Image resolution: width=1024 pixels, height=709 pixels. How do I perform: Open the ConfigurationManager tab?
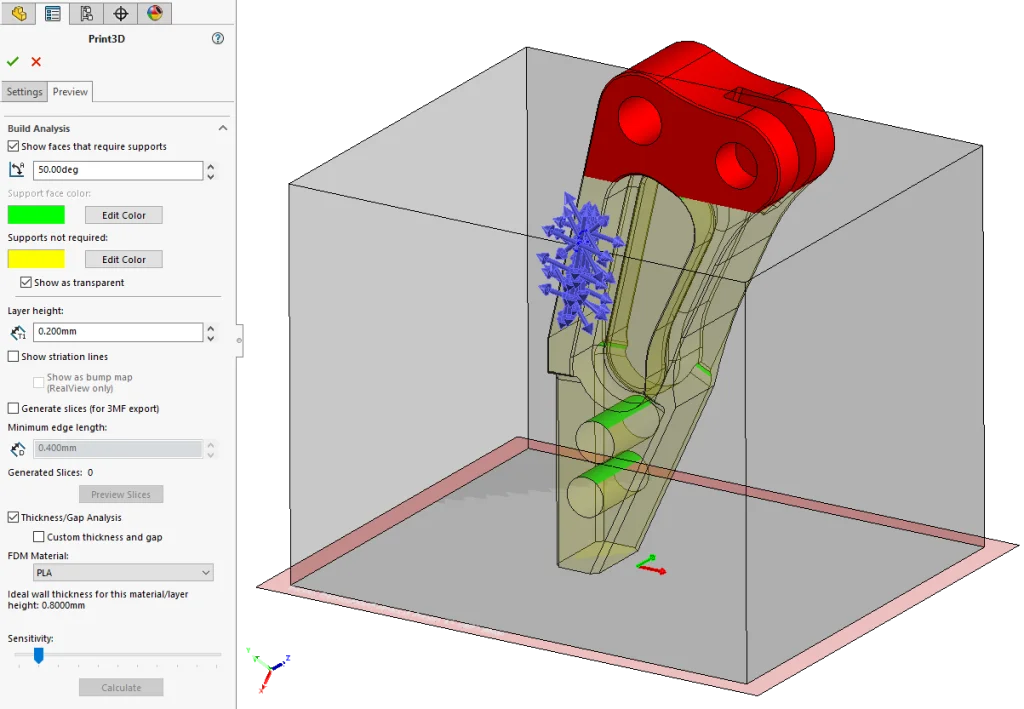[85, 14]
